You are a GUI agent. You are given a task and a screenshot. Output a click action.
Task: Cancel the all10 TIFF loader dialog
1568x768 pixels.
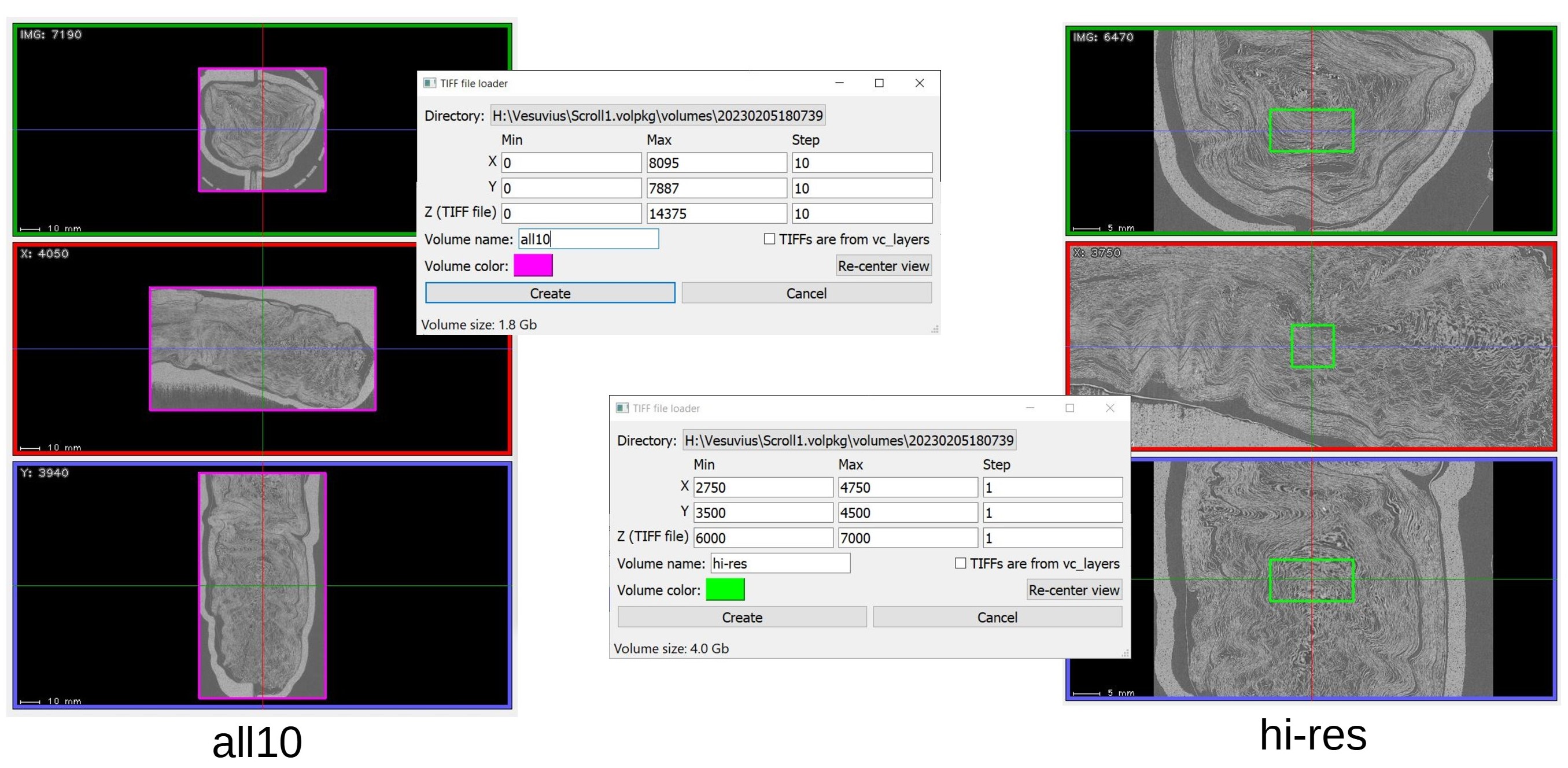pyautogui.click(x=806, y=293)
